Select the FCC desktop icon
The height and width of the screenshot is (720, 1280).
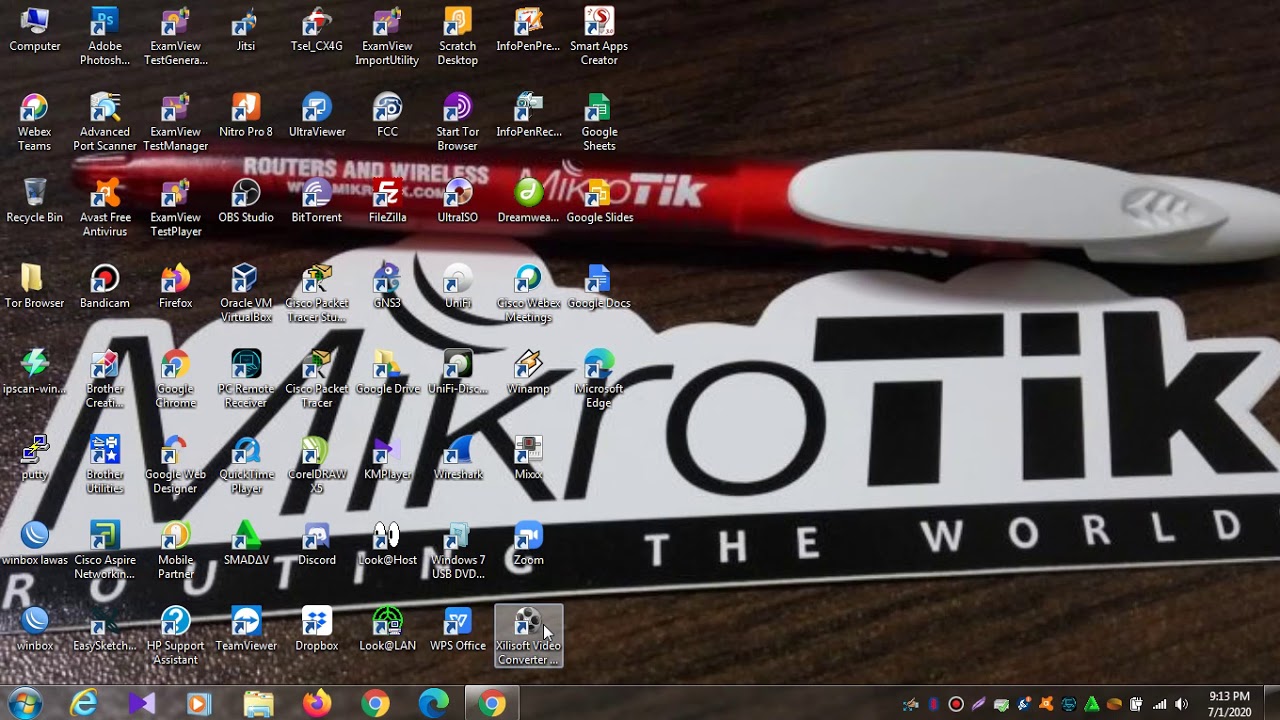point(387,116)
